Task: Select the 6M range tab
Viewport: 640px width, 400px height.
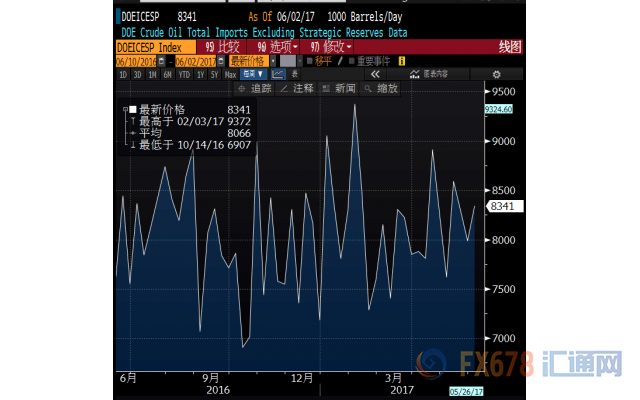Action: [167, 75]
